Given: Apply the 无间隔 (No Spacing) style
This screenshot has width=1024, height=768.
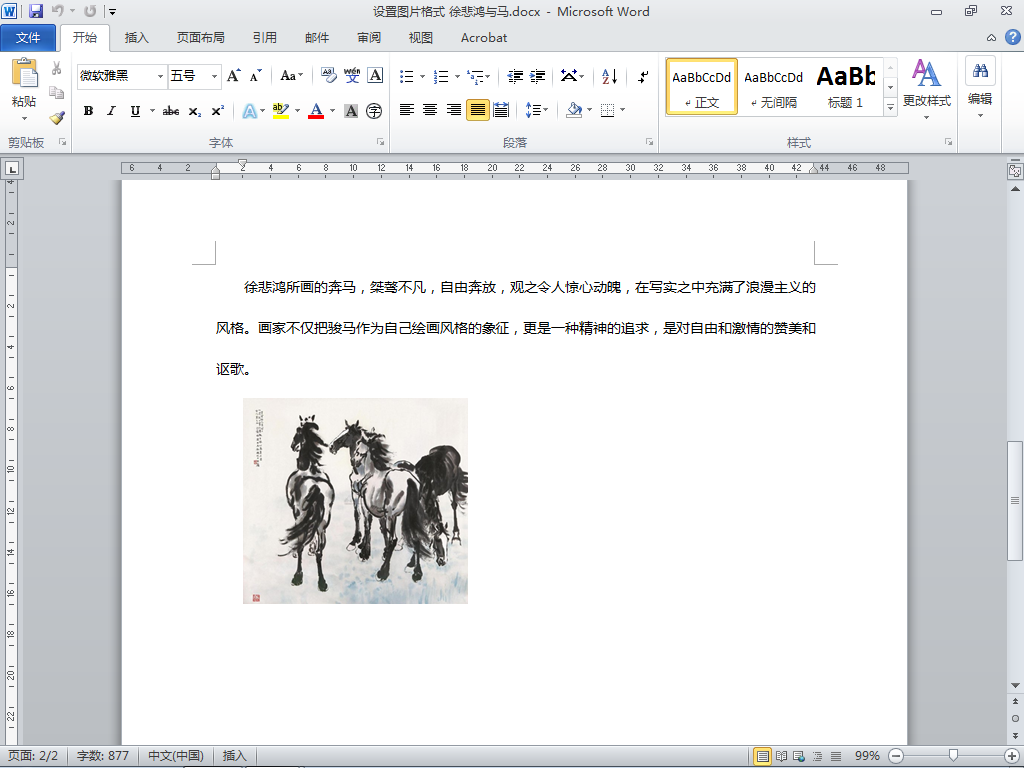Looking at the screenshot, I should [x=774, y=87].
